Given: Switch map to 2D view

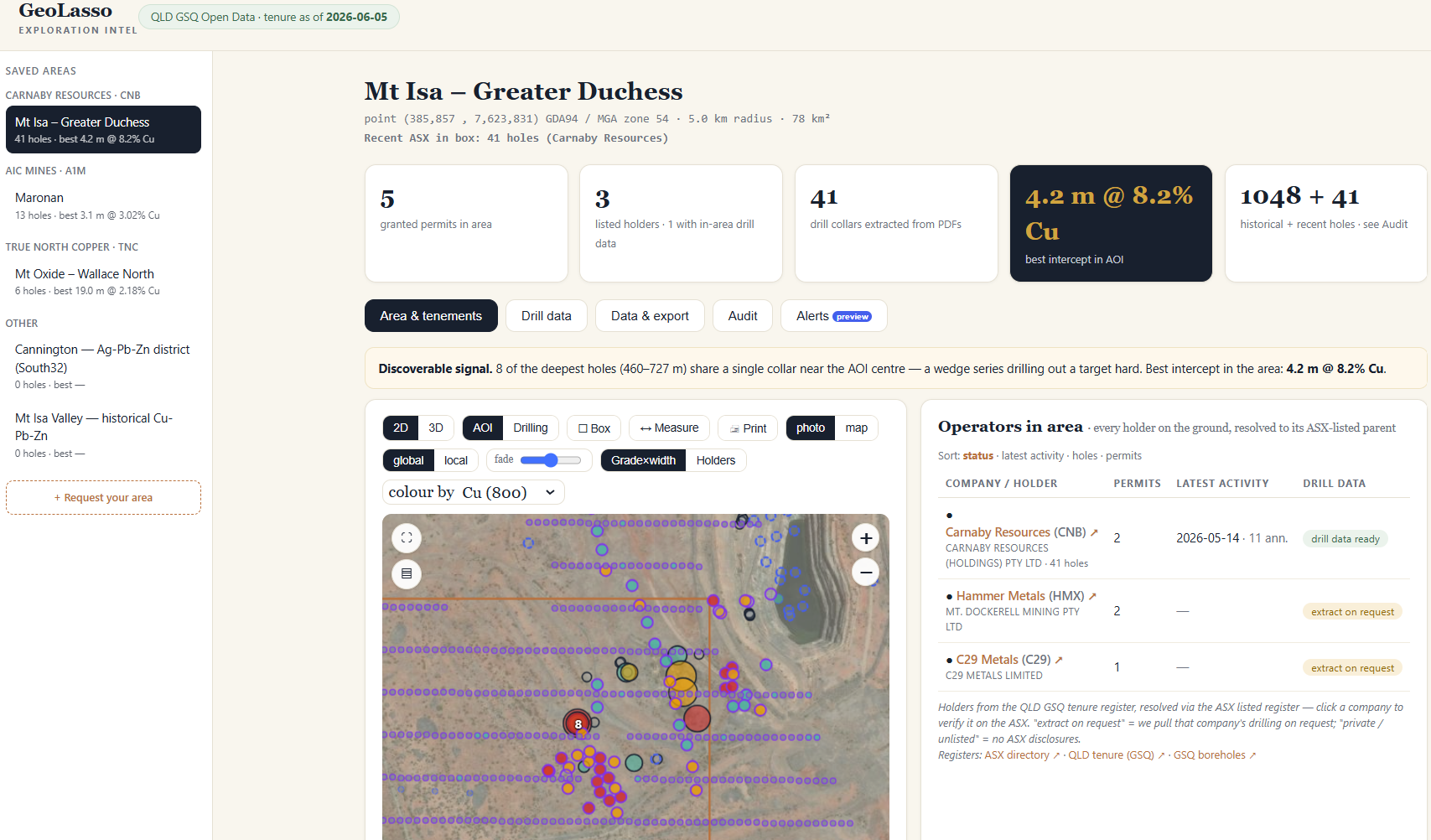Looking at the screenshot, I should point(401,428).
